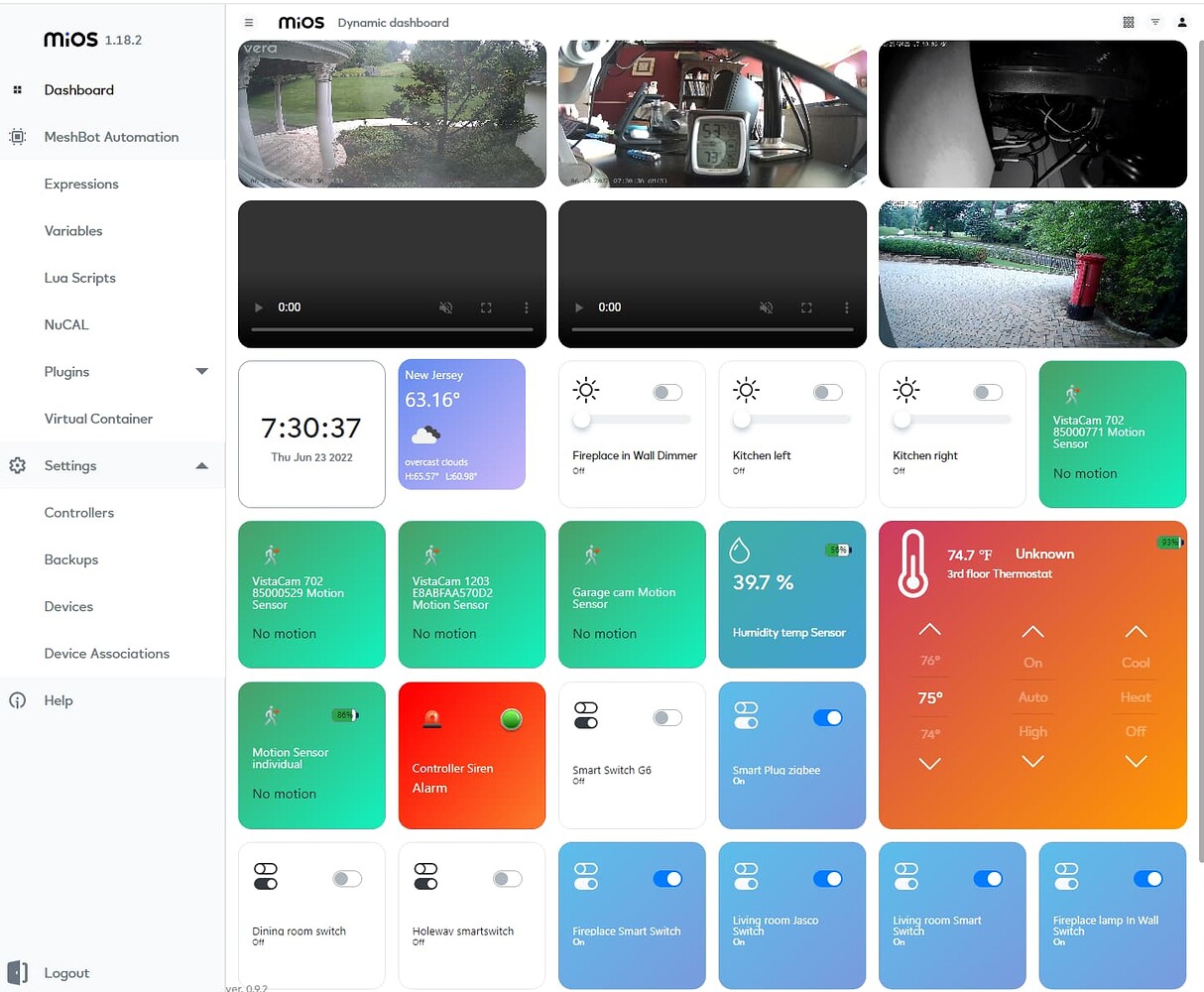The width and height of the screenshot is (1204, 992).
Task: Switch off the Fireplace Smart Switch toggle
Action: (667, 879)
